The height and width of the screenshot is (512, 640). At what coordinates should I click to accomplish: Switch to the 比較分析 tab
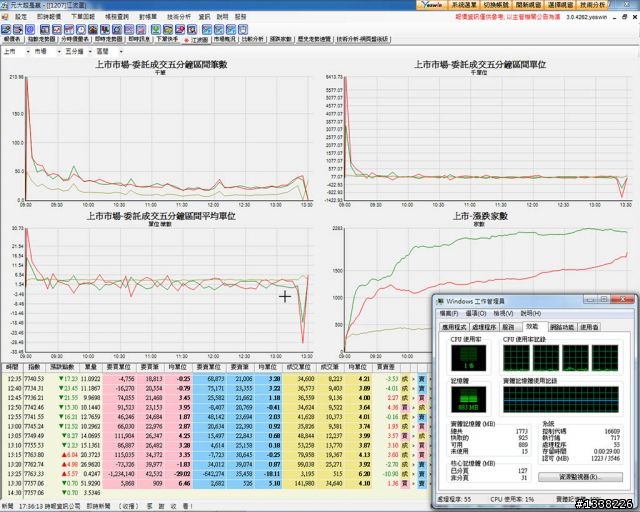pos(253,39)
